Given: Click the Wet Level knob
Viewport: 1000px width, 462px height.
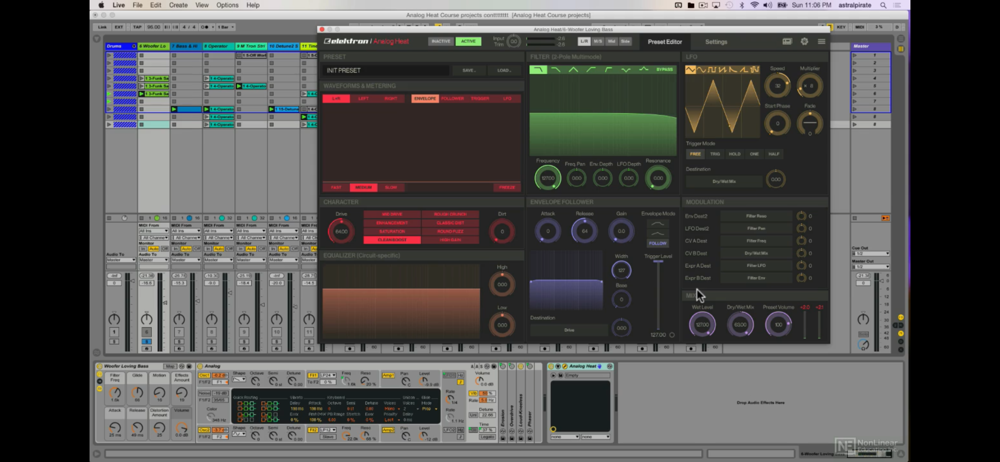Looking at the screenshot, I should 702,325.
